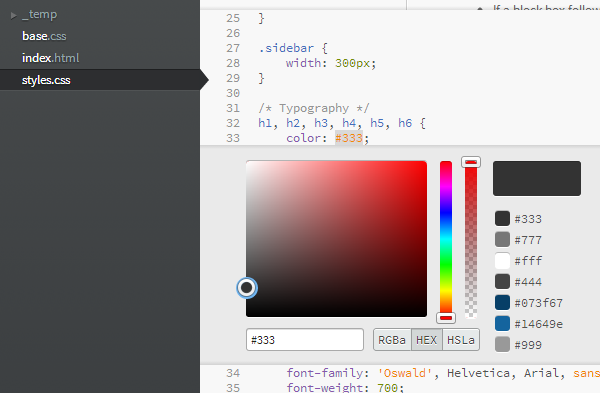The width and height of the screenshot is (600, 393).
Task: Click the hue slider handle at bottom
Action: click(446, 318)
